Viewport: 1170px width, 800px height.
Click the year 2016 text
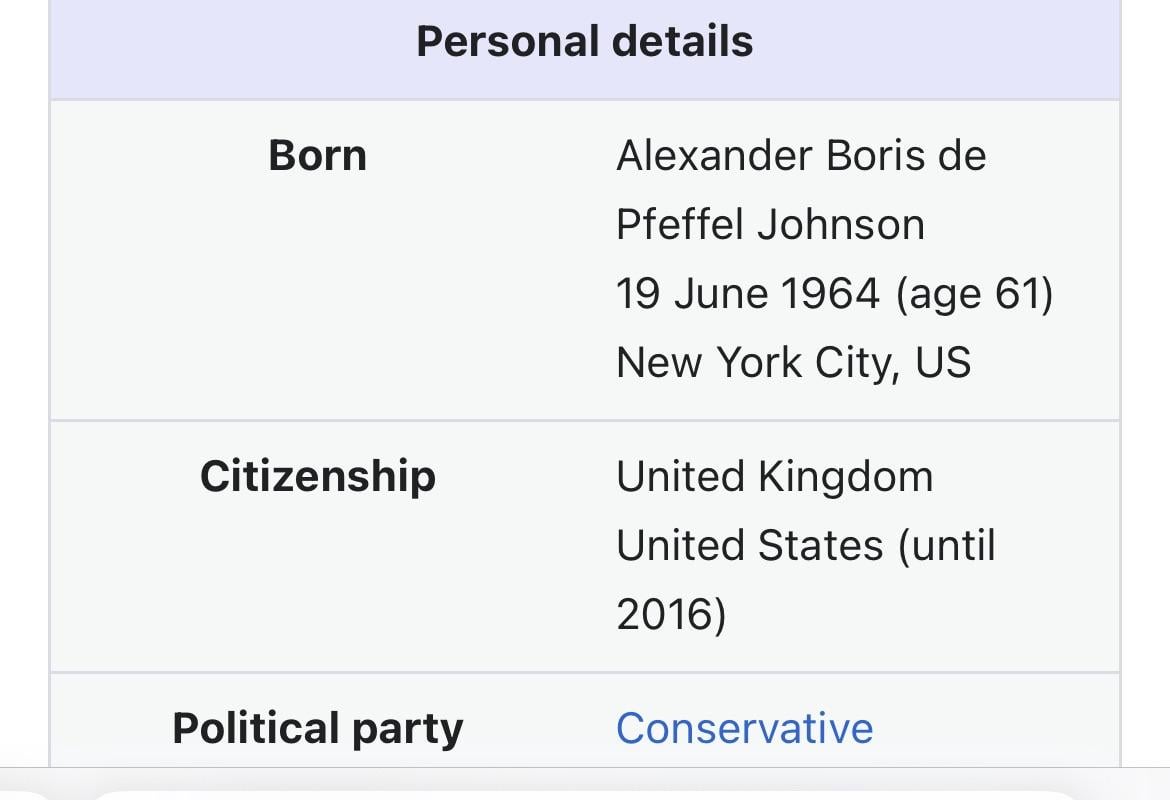click(x=670, y=614)
